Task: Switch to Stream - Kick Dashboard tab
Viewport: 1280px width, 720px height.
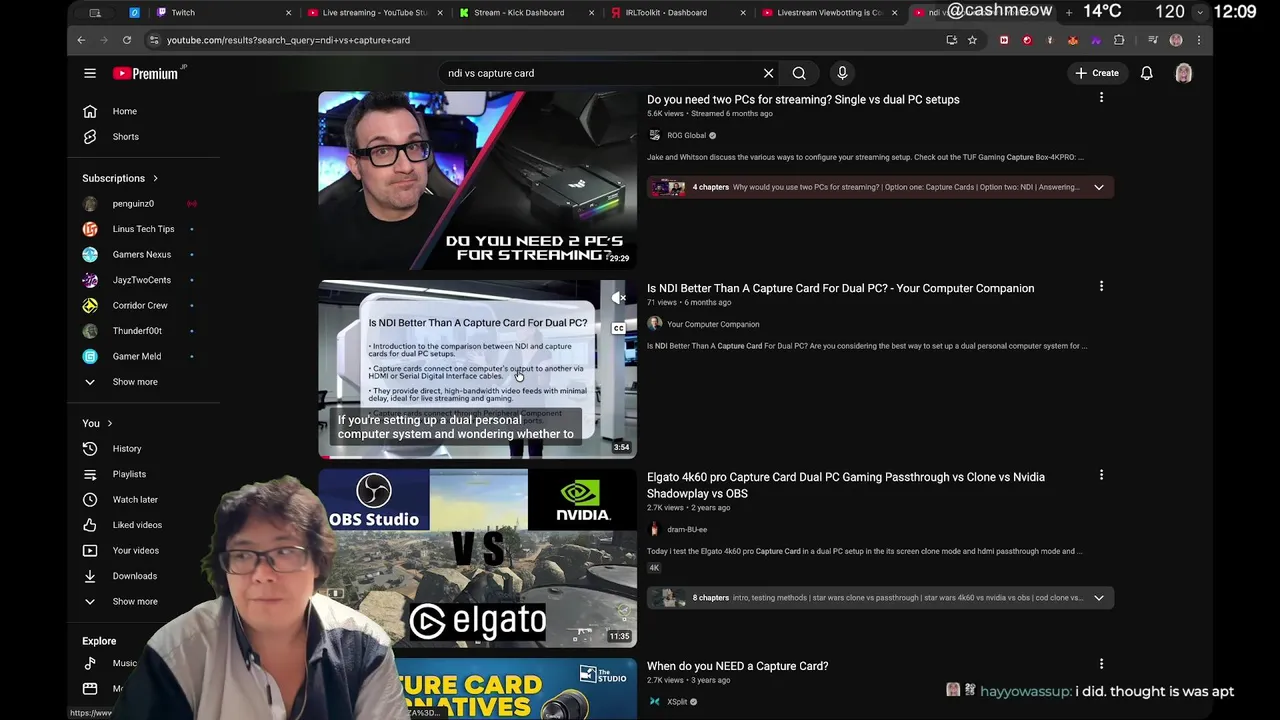Action: click(526, 12)
